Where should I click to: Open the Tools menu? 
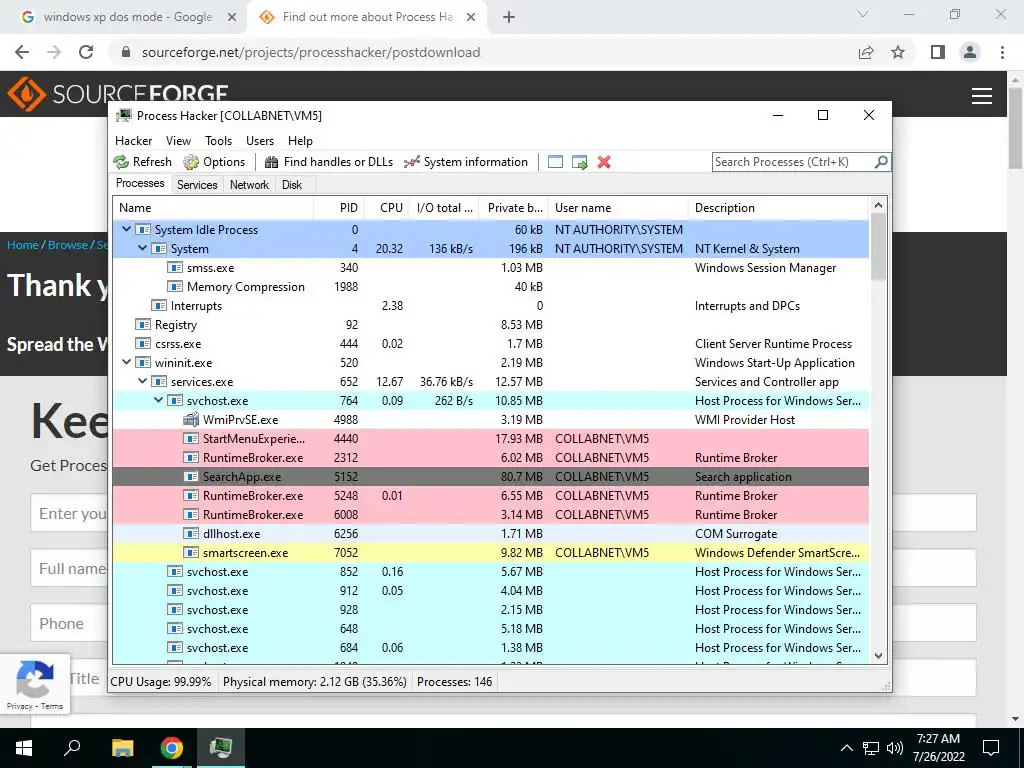[218, 140]
